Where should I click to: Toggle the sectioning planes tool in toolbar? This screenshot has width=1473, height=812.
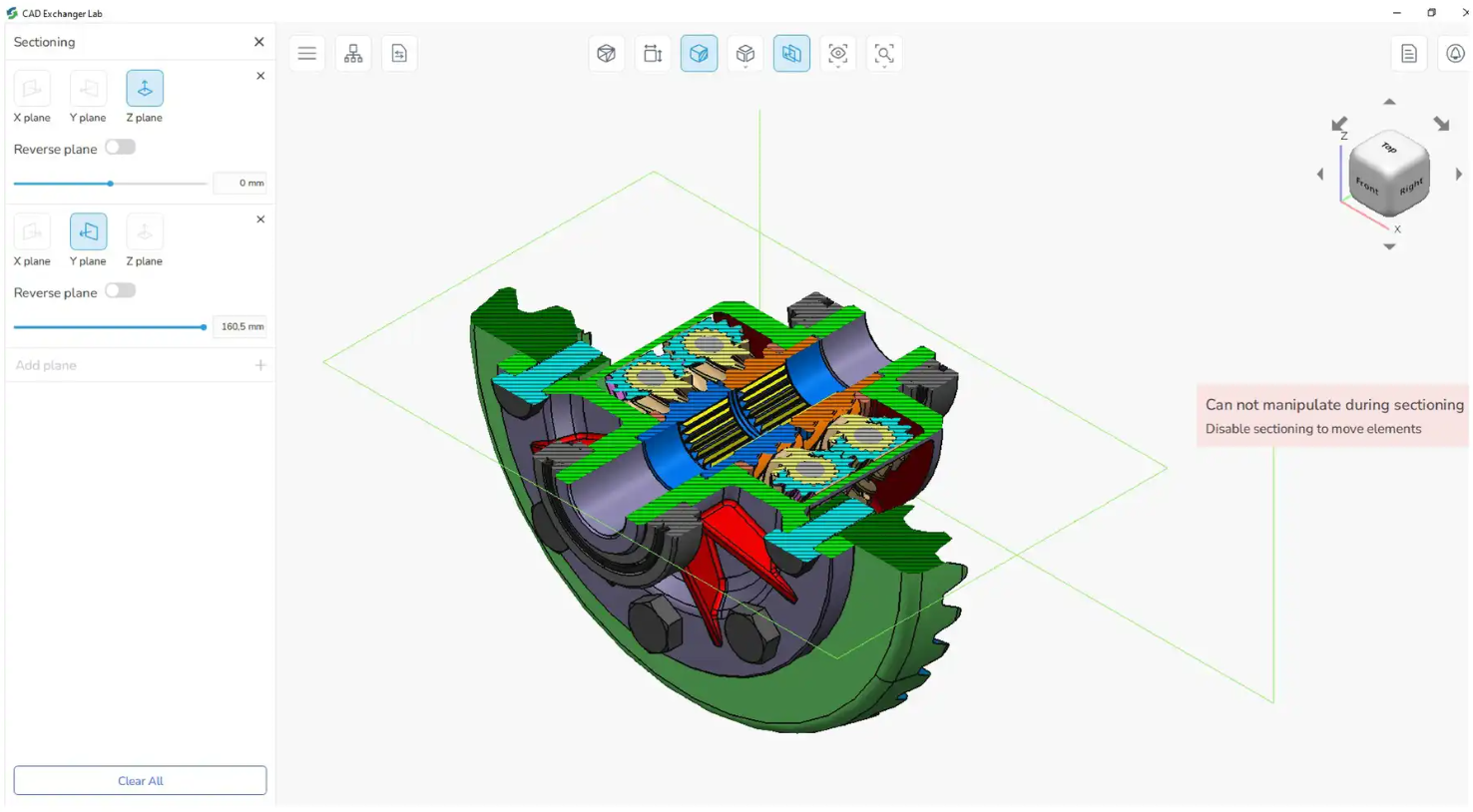[791, 54]
